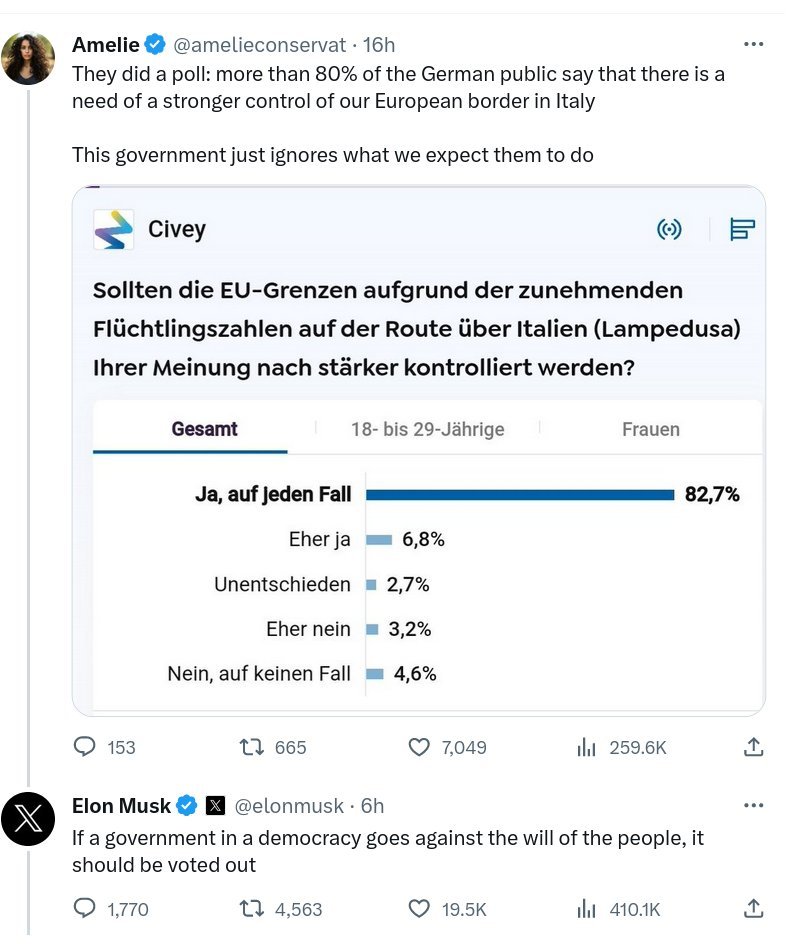Viewport: 793px width, 944px height.
Task: Open Elon Musk's profile name link
Action: coord(121,805)
